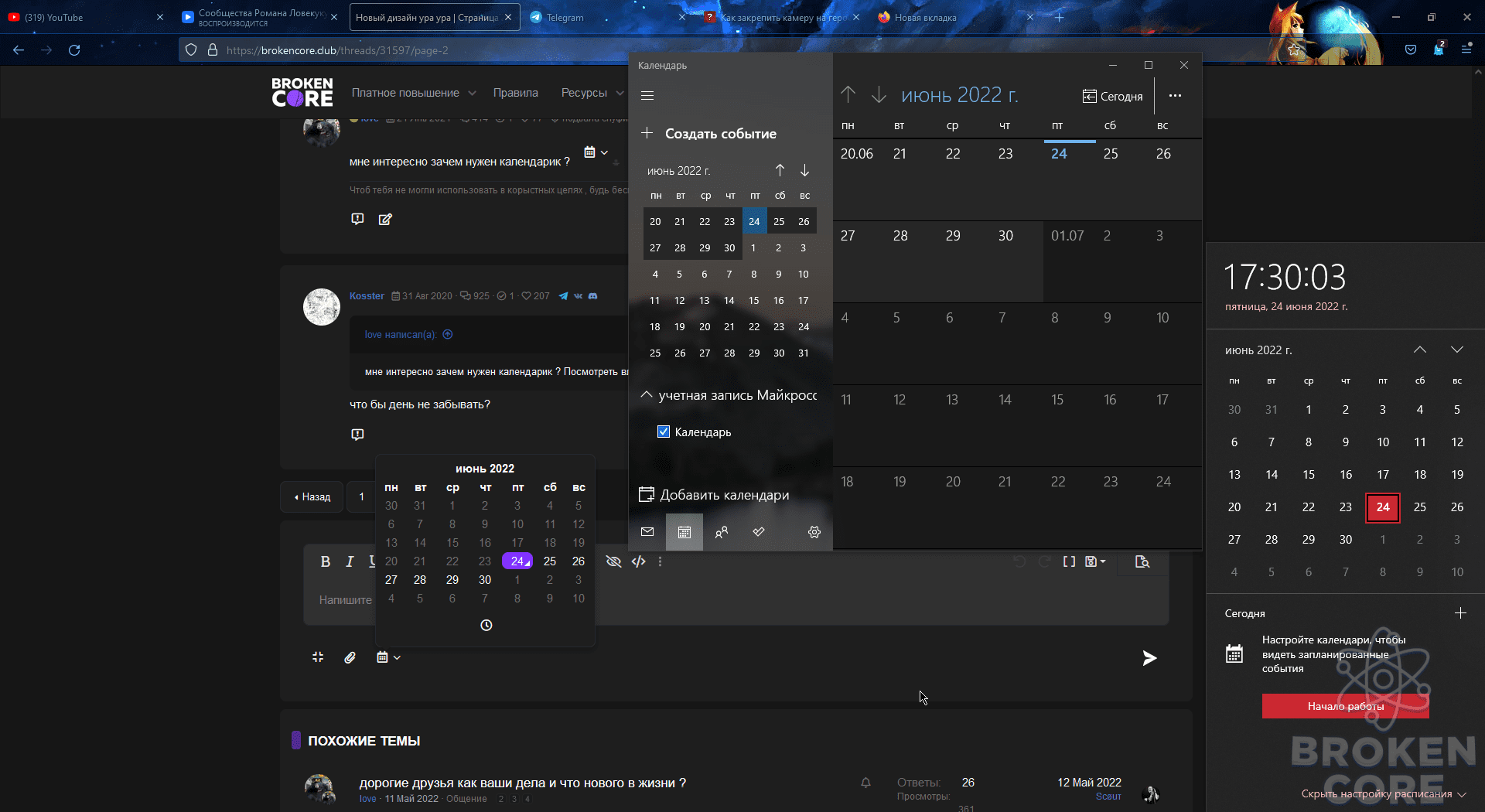
Task: Collapse the editor with the shrink icon
Action: click(x=318, y=657)
